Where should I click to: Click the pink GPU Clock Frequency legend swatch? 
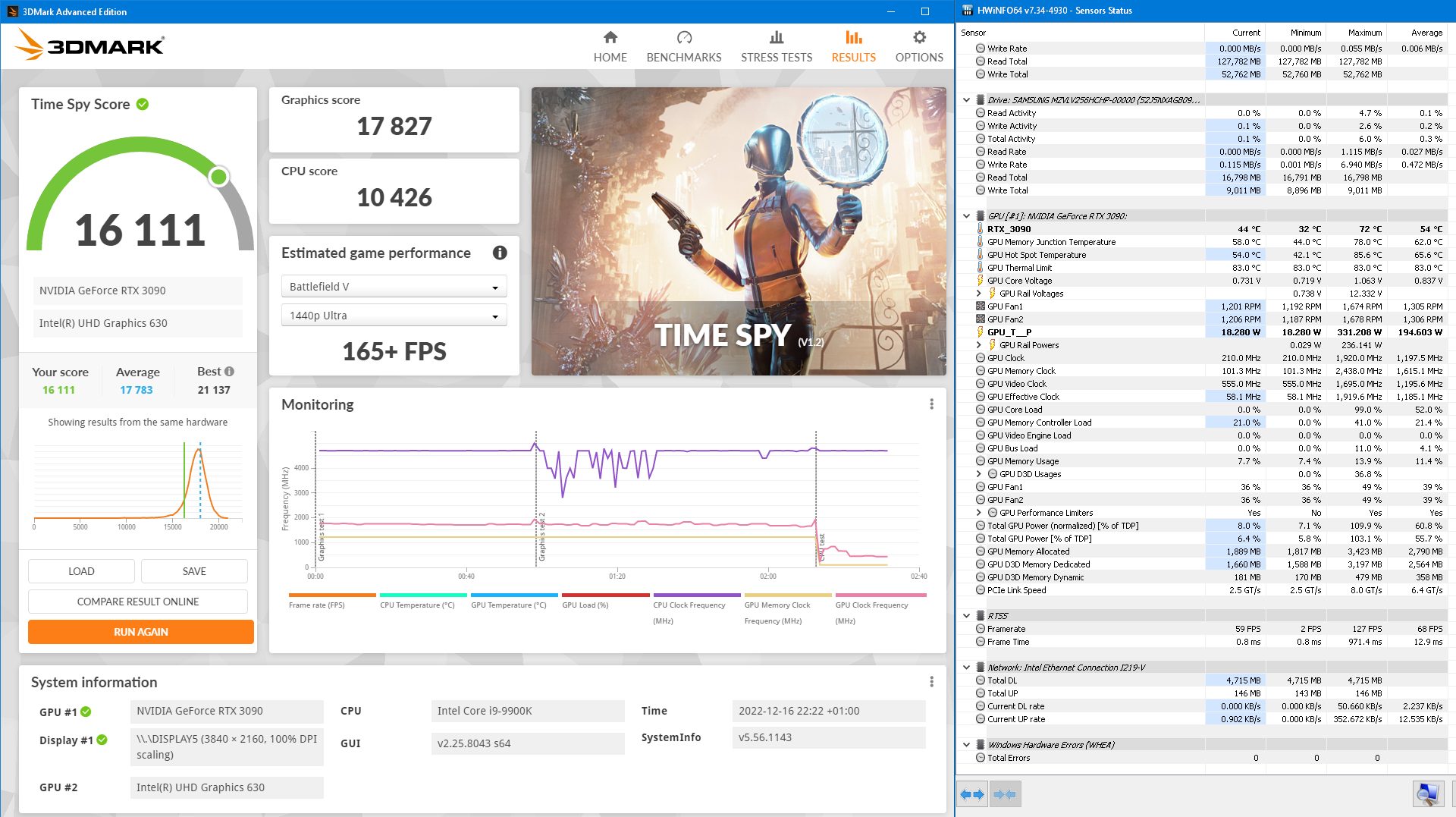click(879, 595)
